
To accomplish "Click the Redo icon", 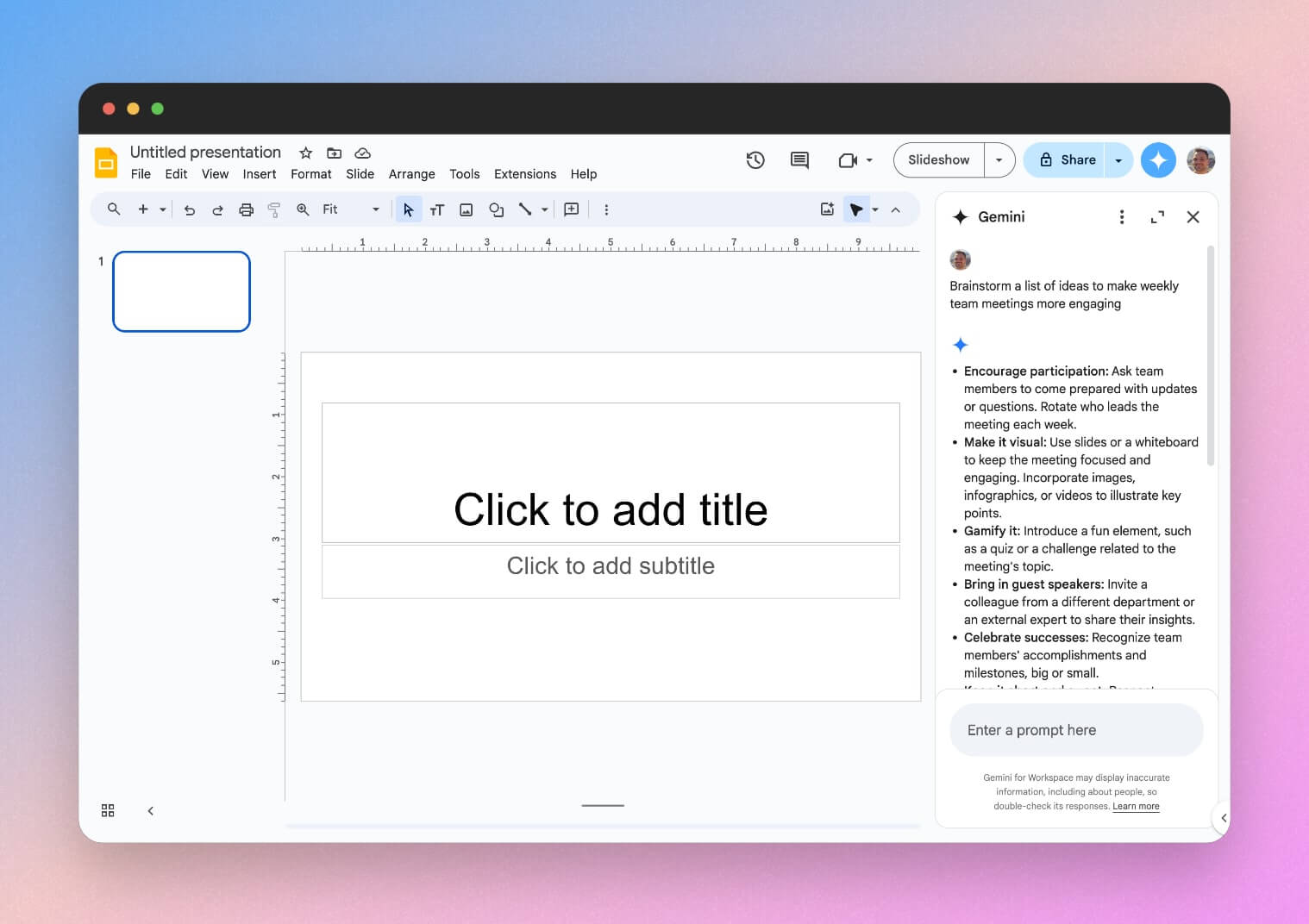I will coord(217,209).
